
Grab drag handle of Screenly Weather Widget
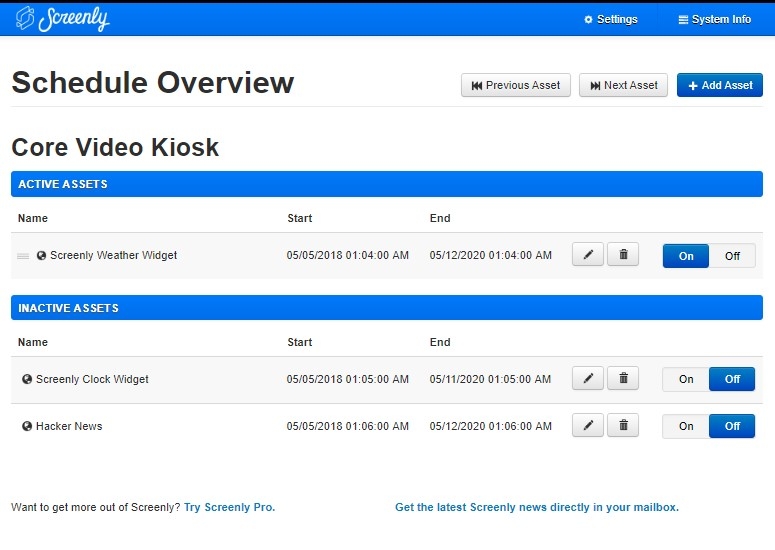(23, 255)
